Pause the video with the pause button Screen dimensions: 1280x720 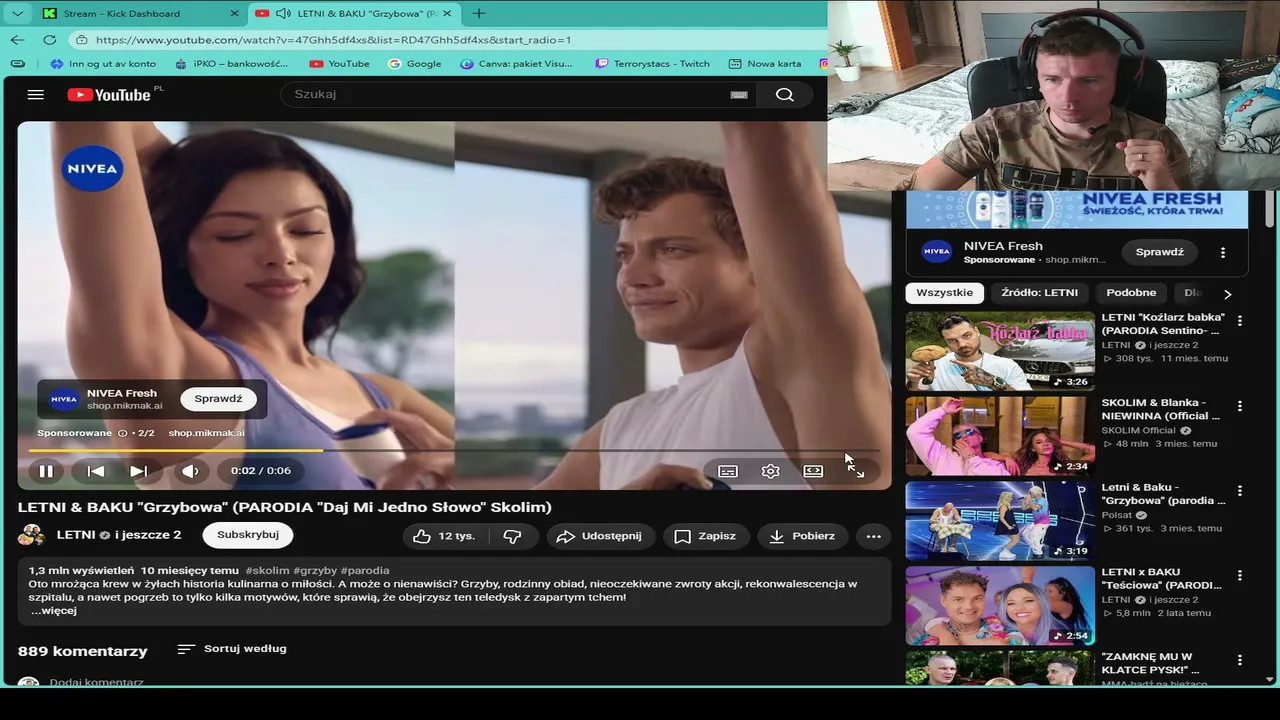46,471
